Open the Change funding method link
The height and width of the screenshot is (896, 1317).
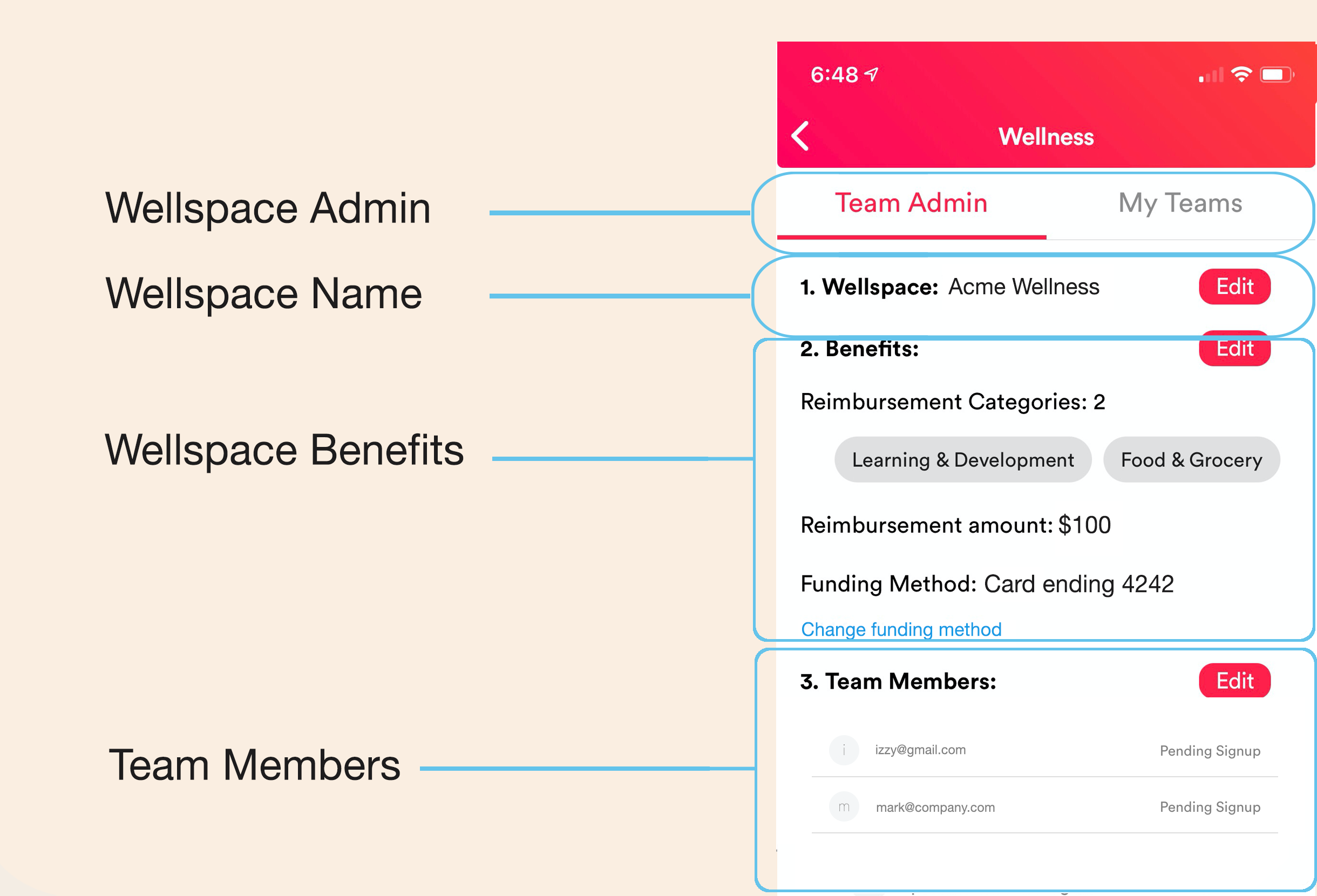(x=901, y=630)
